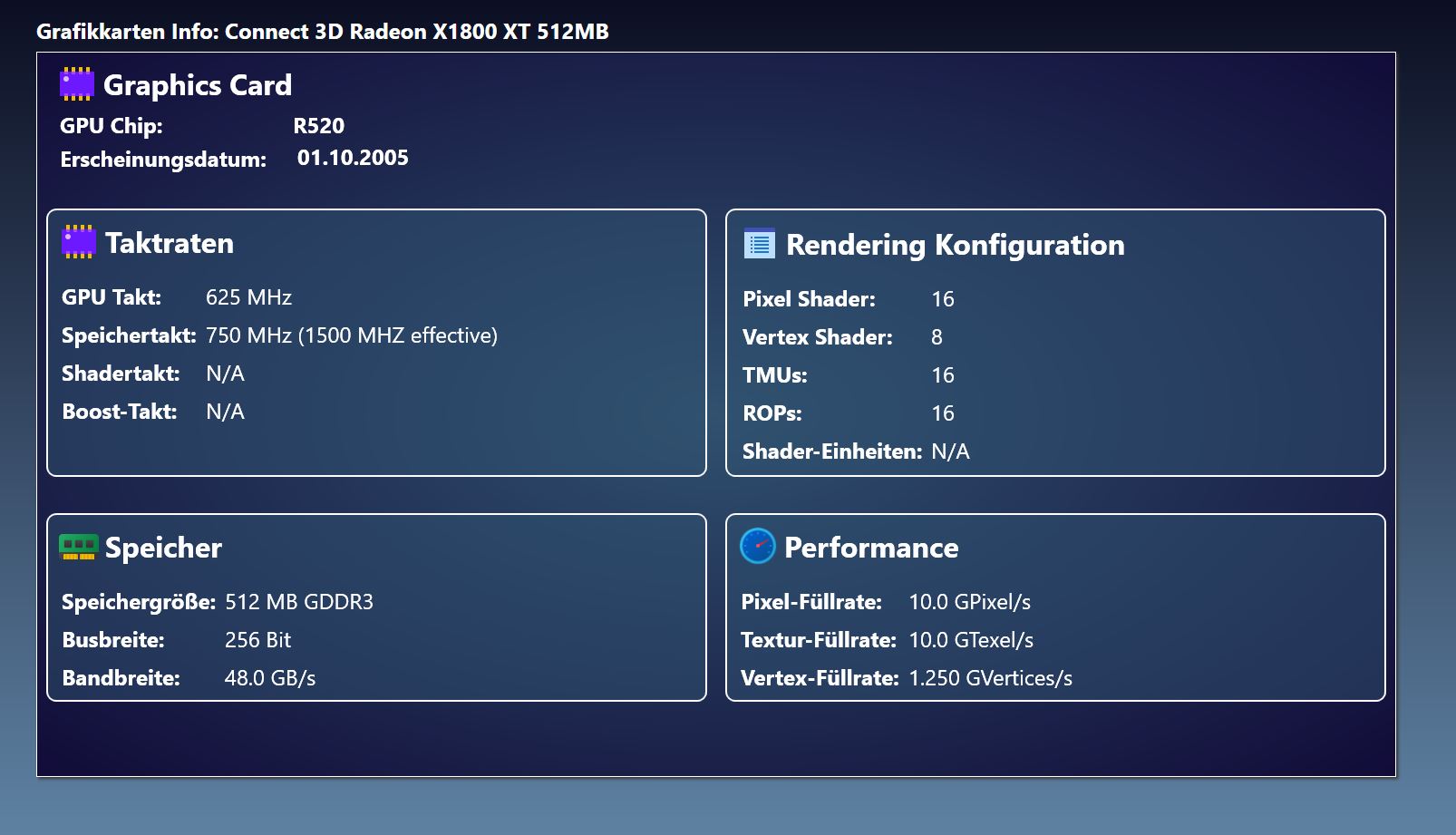Screen dimensions: 1456x835
Task: Click the list icon beside Rendering Konfiguration
Action: [760, 244]
